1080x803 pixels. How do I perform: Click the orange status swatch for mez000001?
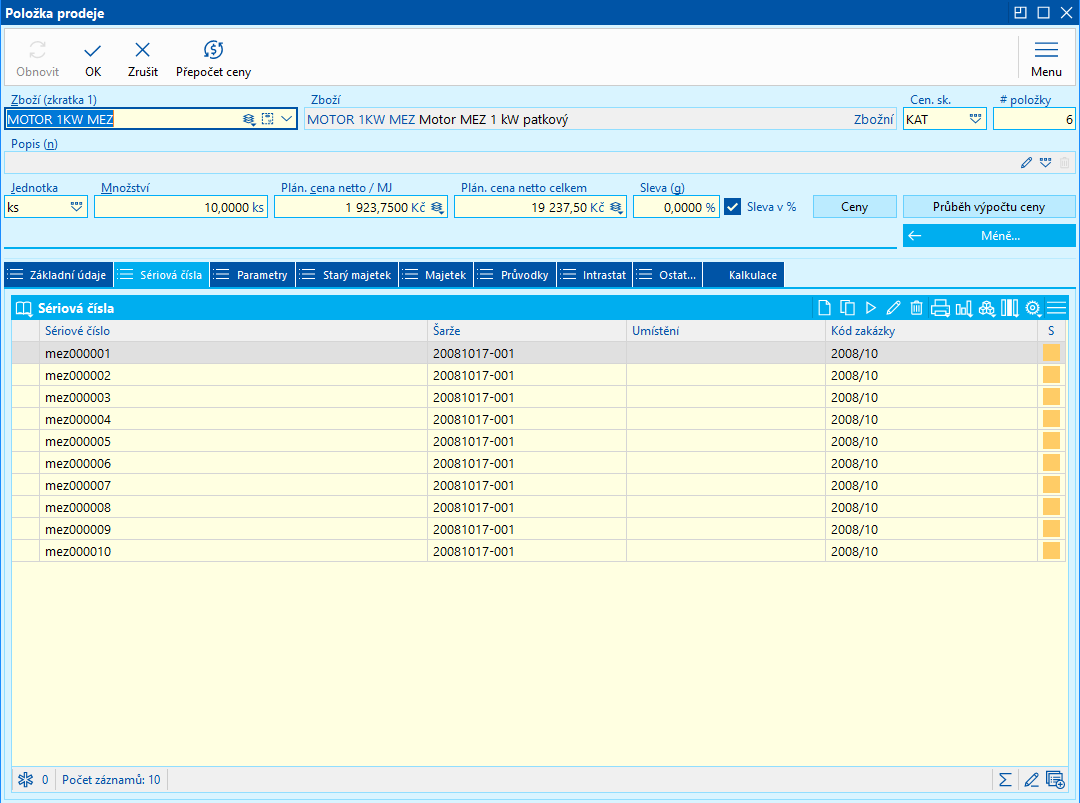click(1051, 353)
